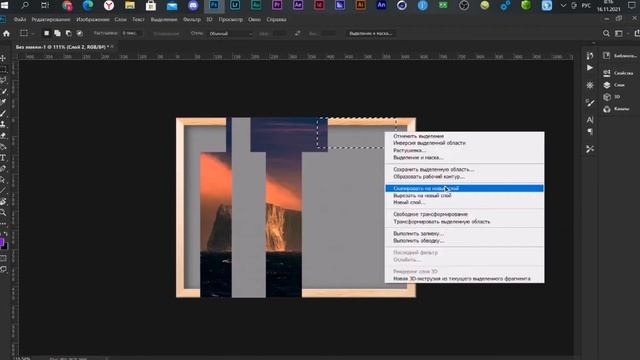
Task: Choose Subtract from selection mode
Action: (x=69, y=33)
